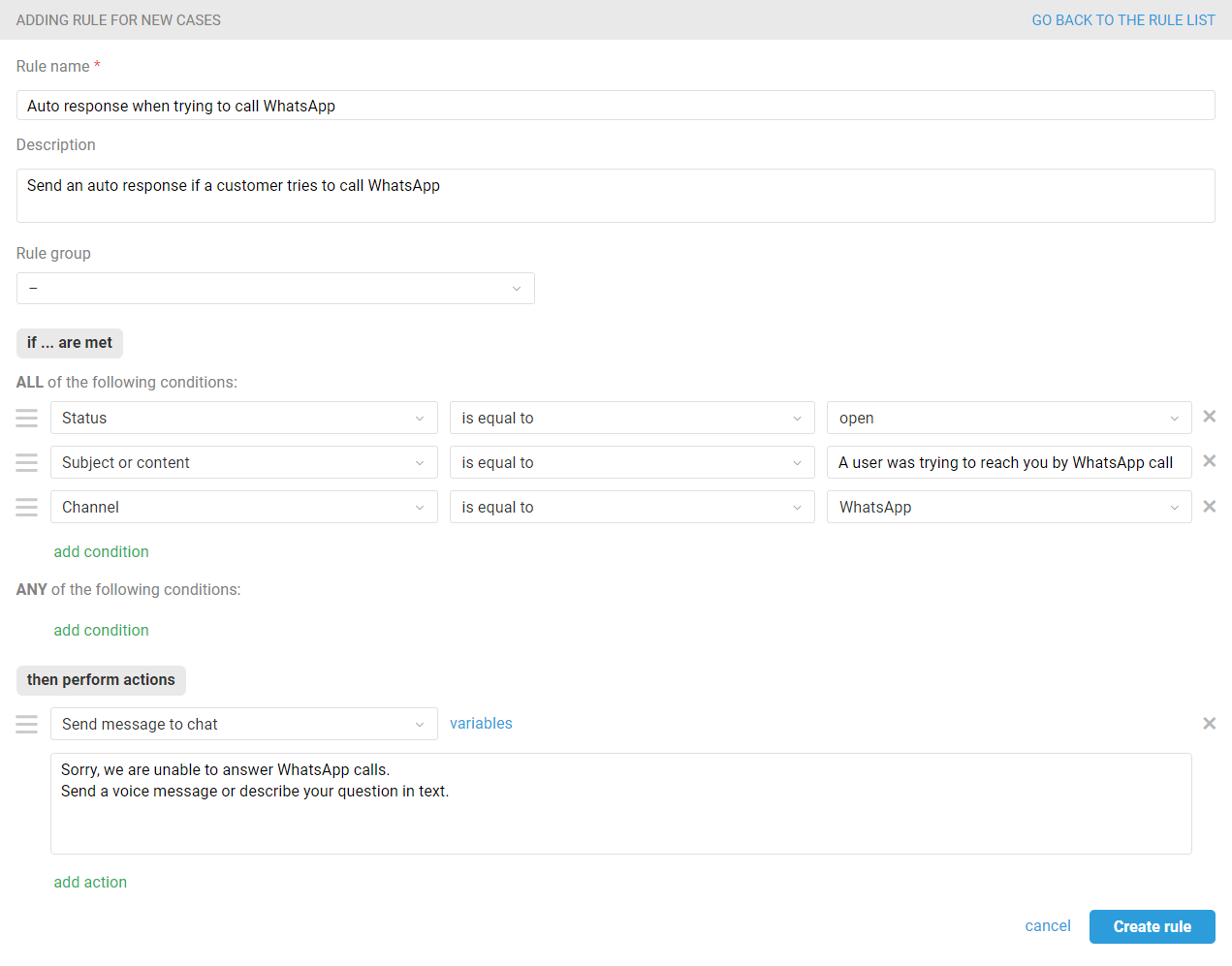Click drag handle of Channel condition

click(x=27, y=507)
